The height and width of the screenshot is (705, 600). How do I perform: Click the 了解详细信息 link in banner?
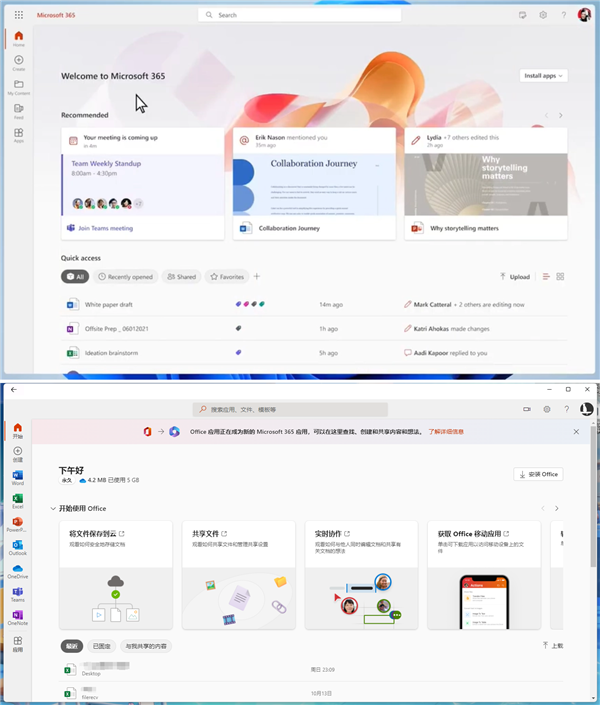[x=446, y=432]
